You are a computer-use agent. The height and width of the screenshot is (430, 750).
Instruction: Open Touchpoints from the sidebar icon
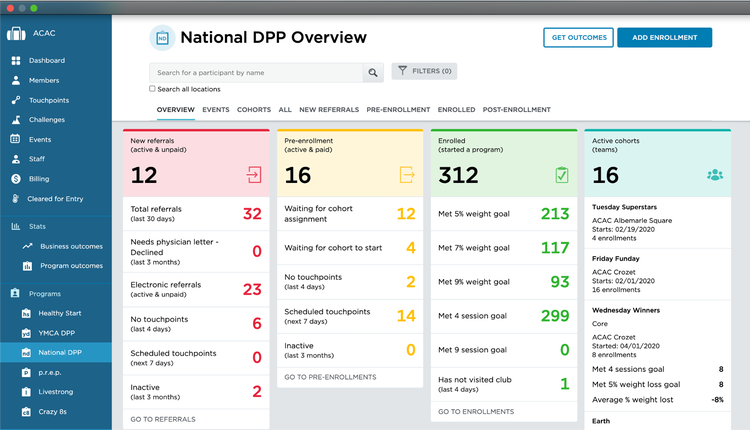click(16, 100)
